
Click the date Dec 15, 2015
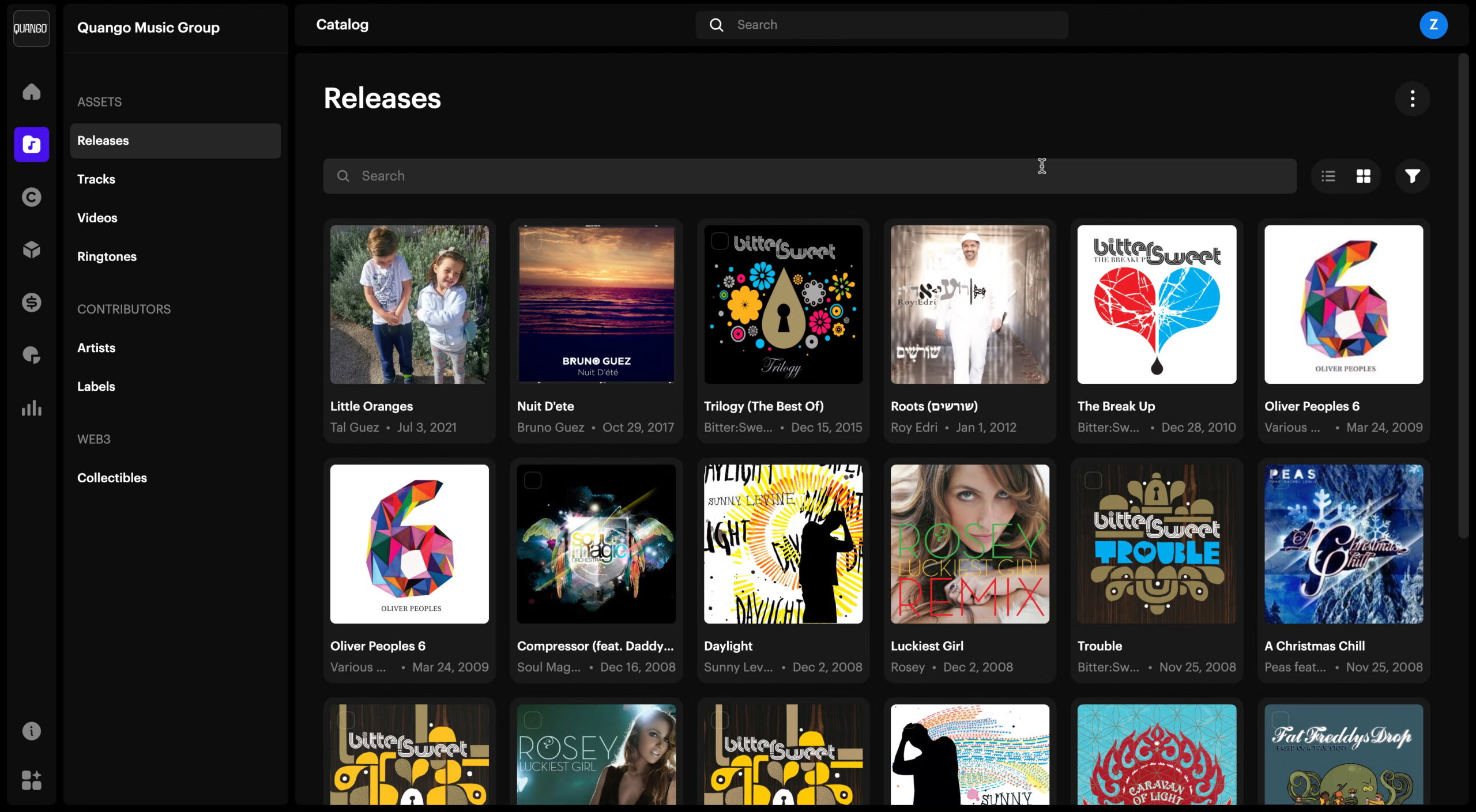click(x=826, y=428)
